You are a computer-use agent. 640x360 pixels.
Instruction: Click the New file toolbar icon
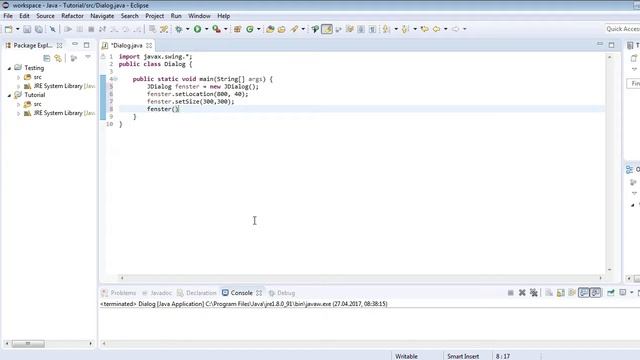[9, 29]
